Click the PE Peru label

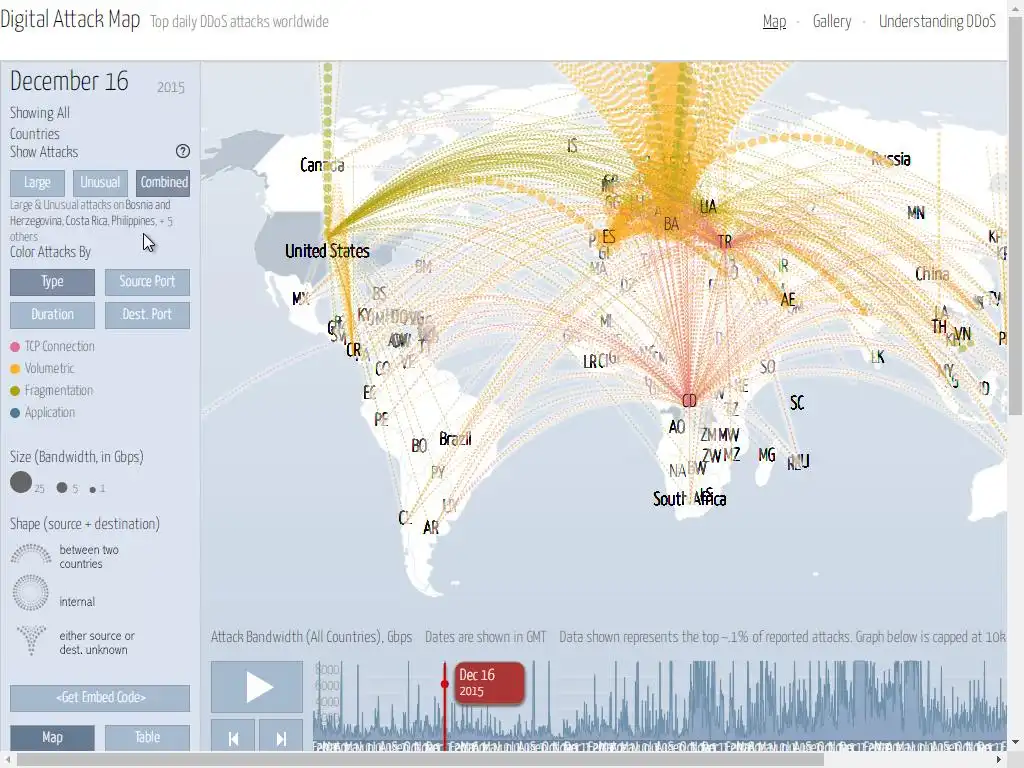[381, 420]
